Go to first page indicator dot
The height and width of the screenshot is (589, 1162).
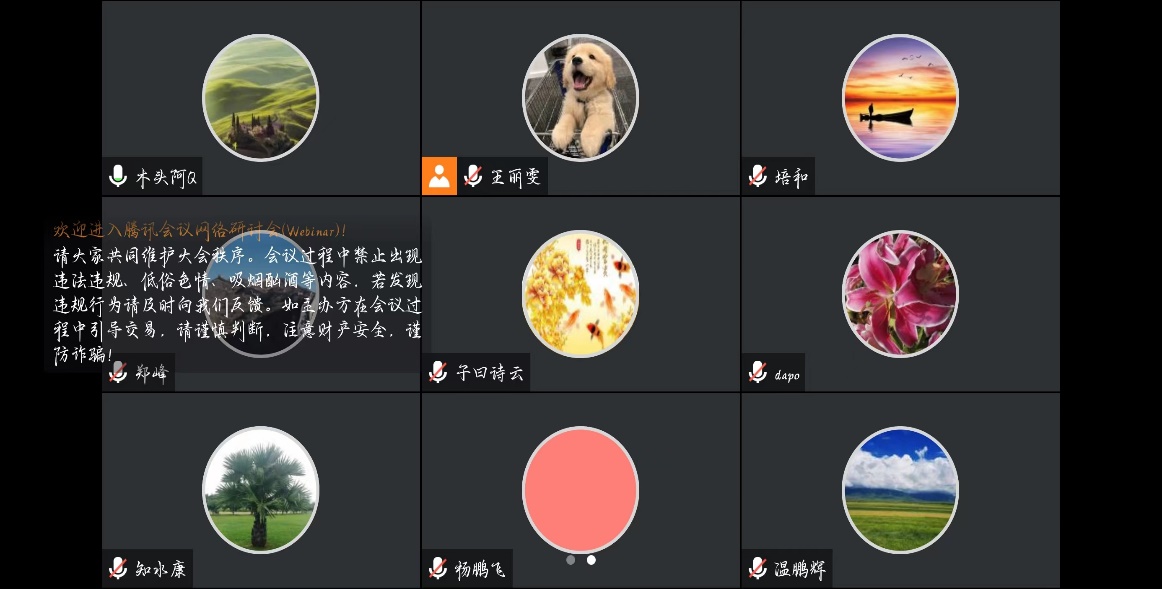click(571, 560)
